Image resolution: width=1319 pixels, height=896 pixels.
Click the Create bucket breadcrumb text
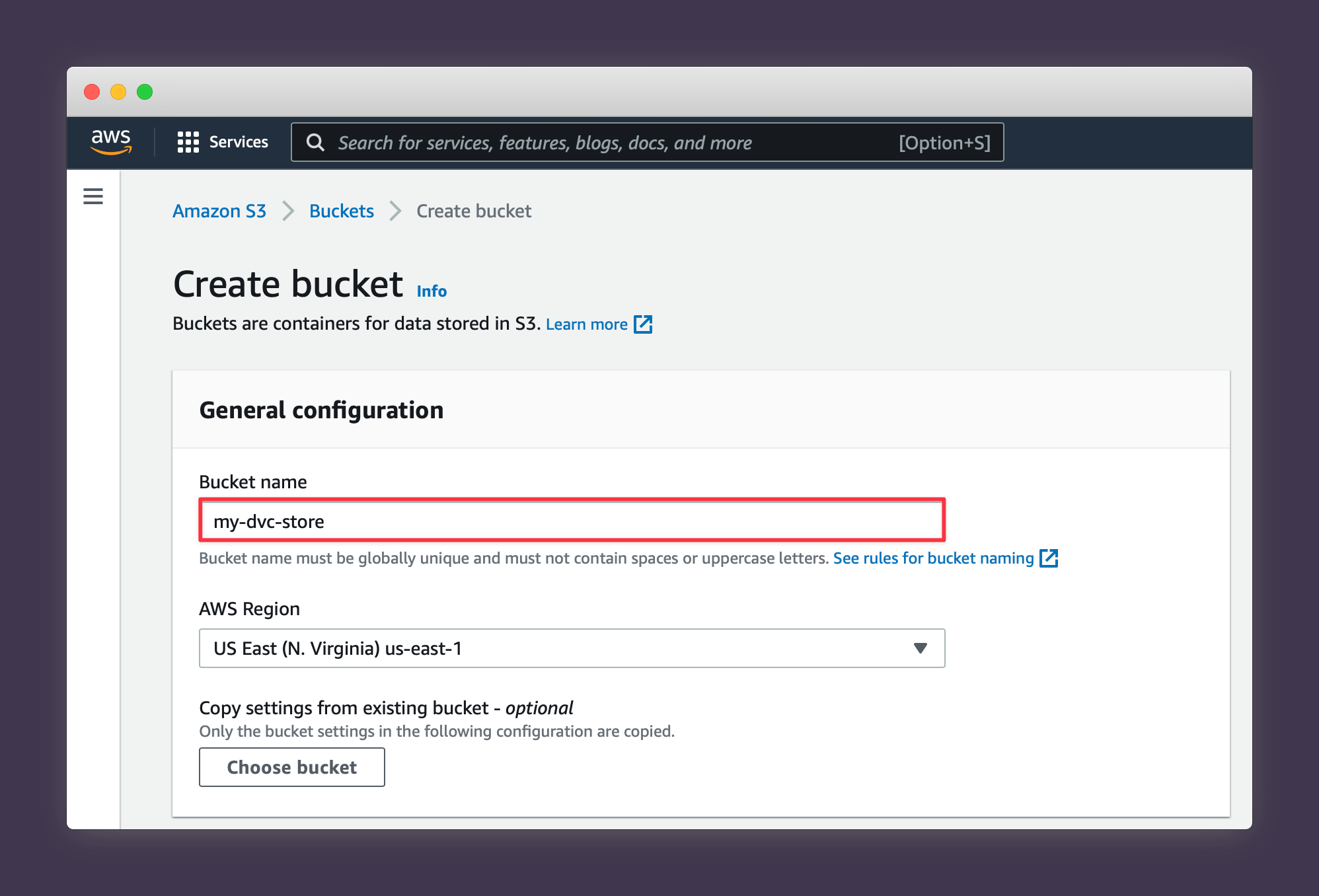[474, 211]
